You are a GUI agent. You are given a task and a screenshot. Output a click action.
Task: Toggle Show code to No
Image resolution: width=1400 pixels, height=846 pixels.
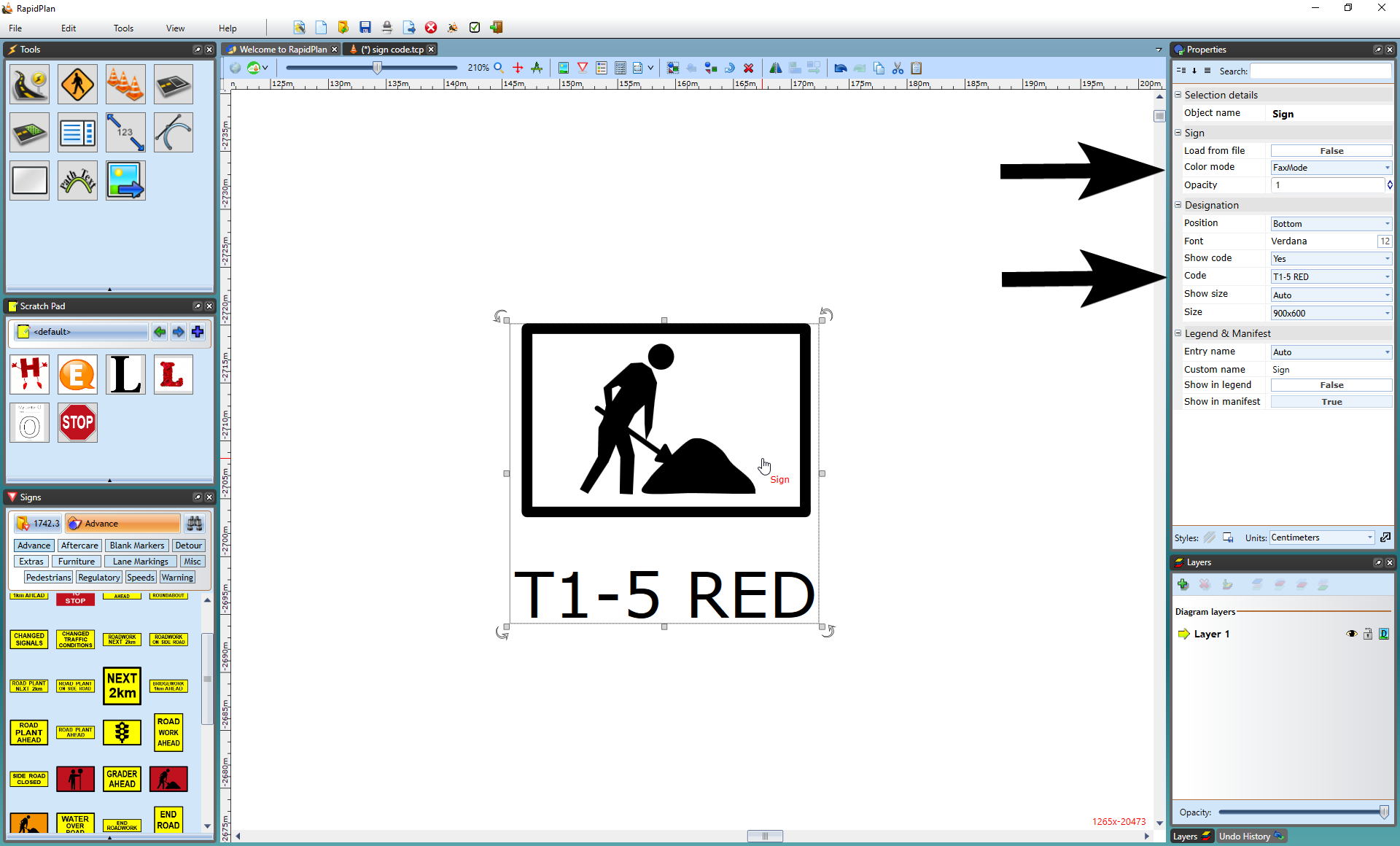(1330, 259)
